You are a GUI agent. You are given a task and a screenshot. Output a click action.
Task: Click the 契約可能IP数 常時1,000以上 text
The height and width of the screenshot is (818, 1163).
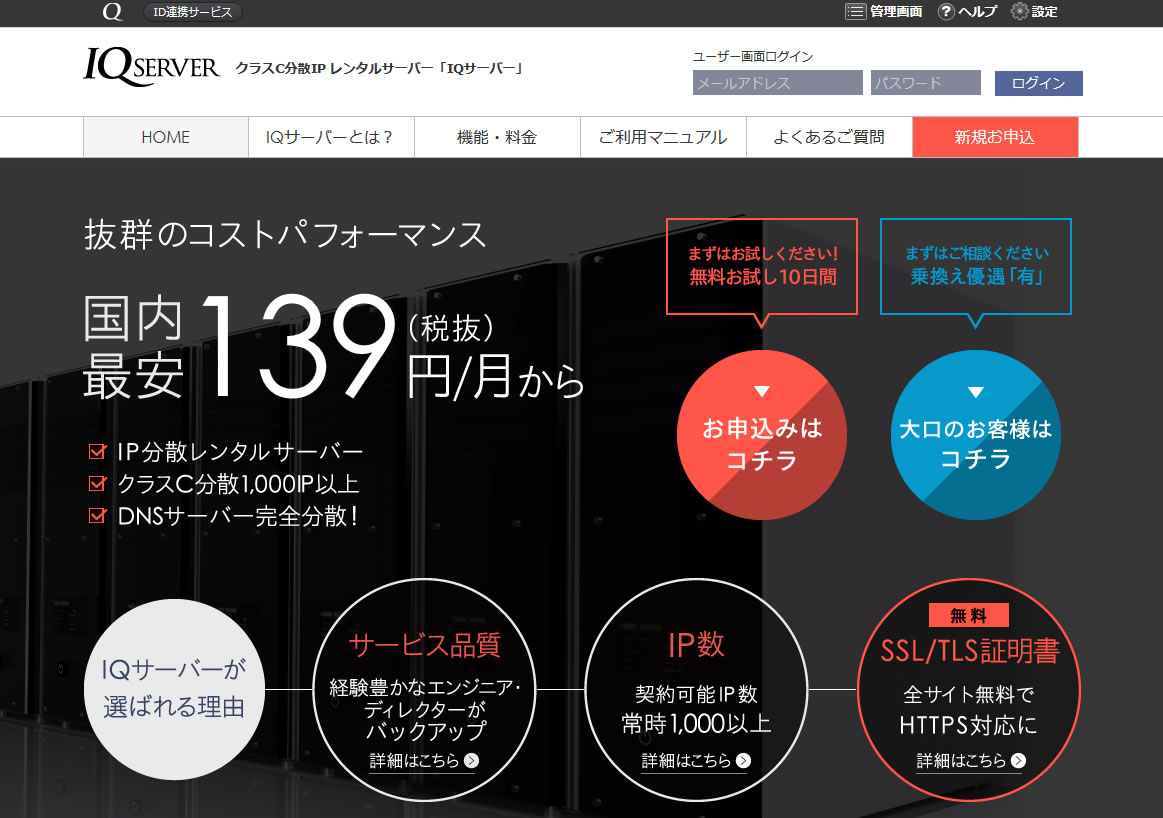pyautogui.click(x=696, y=709)
